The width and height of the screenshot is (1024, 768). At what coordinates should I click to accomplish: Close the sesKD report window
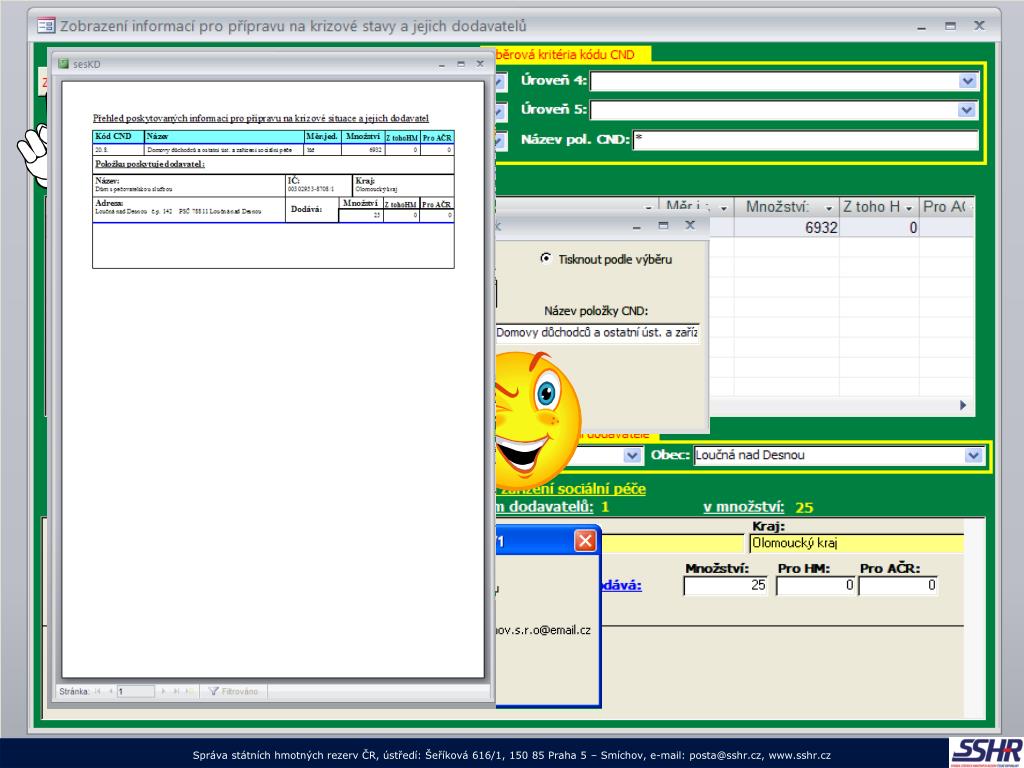(480, 64)
